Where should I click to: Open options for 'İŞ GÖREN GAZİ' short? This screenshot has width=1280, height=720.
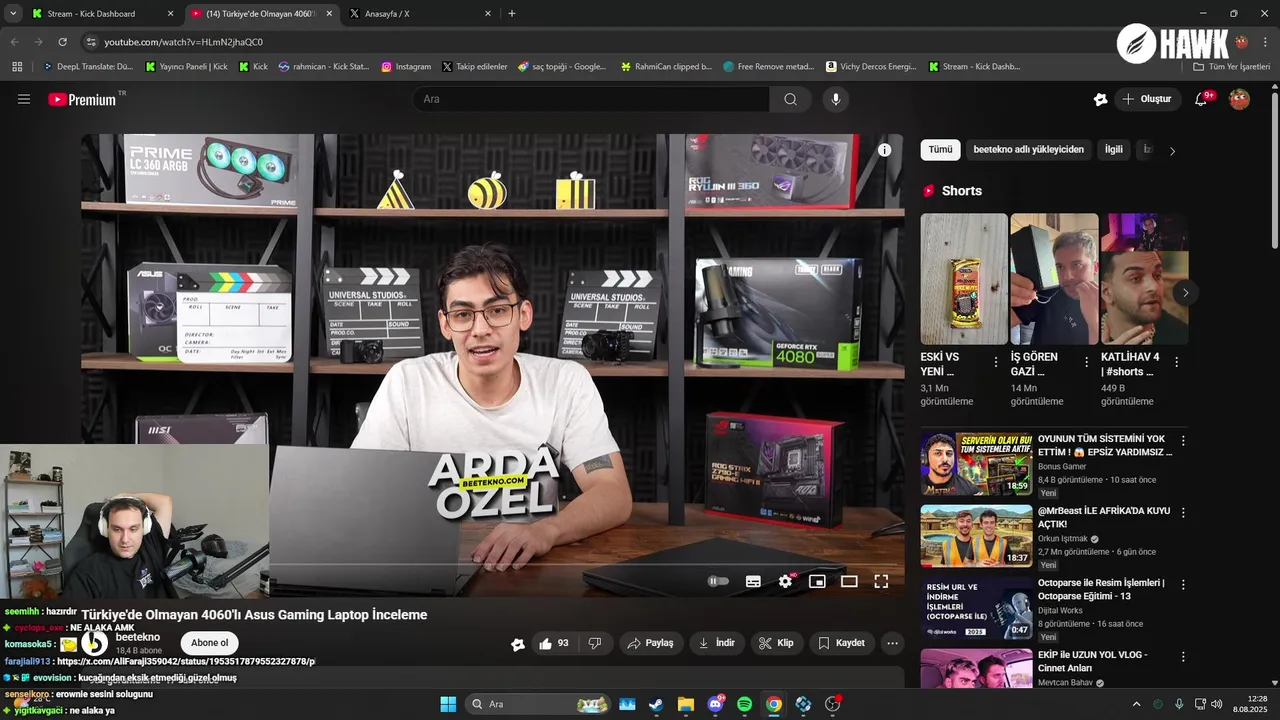1085,362
